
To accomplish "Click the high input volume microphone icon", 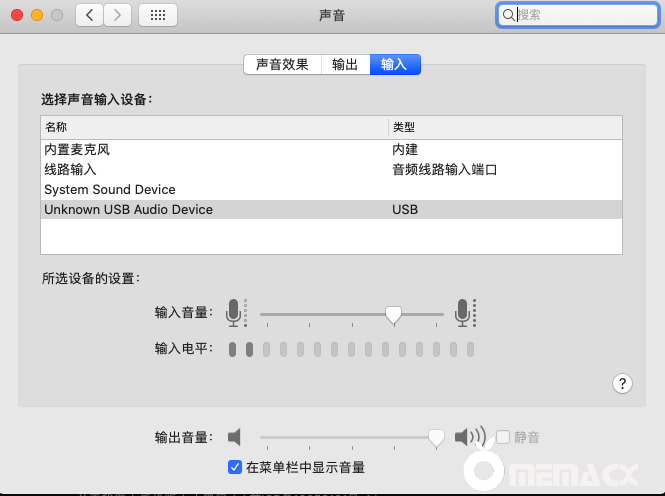I will [x=462, y=313].
